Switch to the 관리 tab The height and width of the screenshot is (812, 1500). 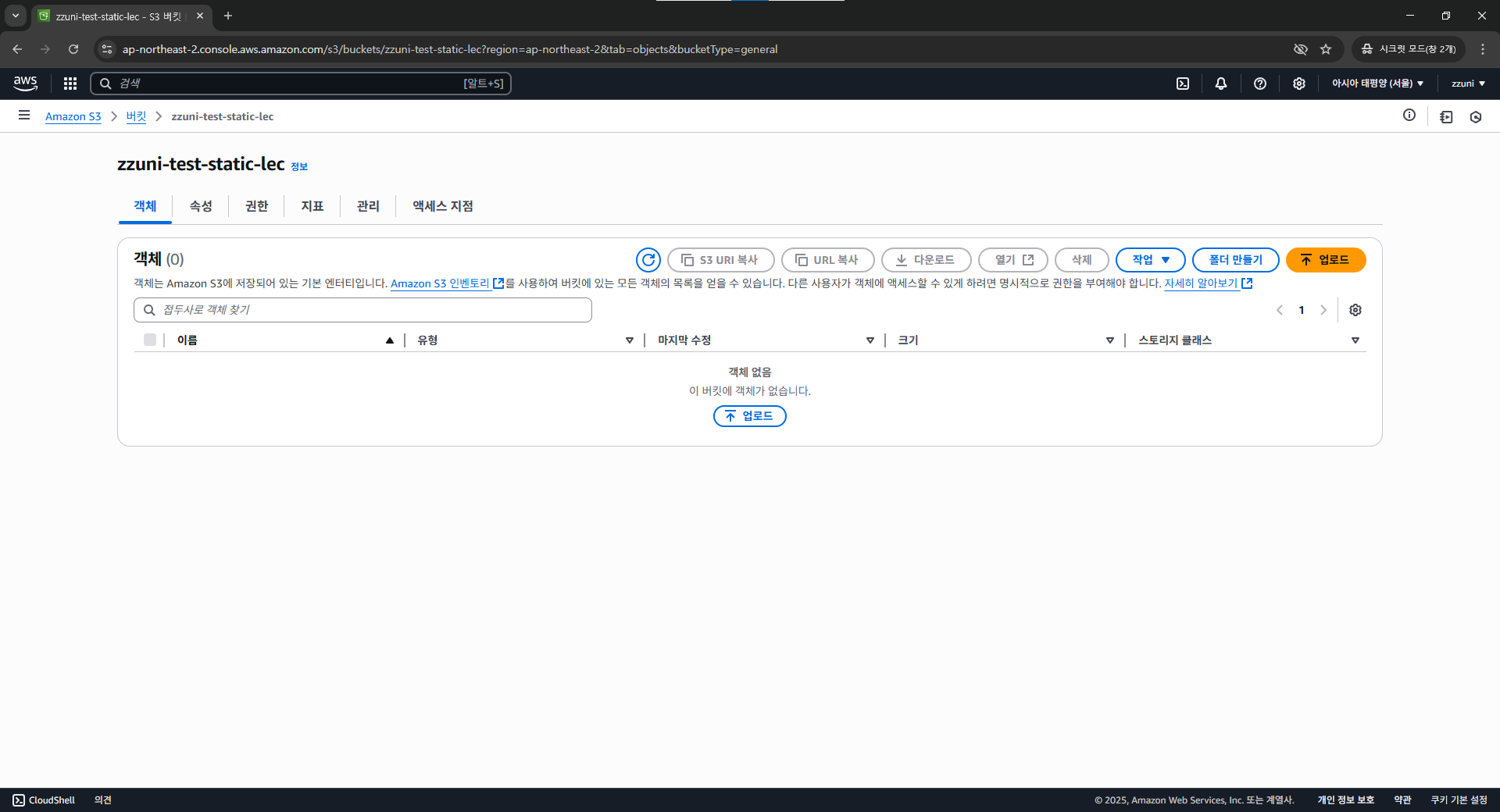coord(368,206)
